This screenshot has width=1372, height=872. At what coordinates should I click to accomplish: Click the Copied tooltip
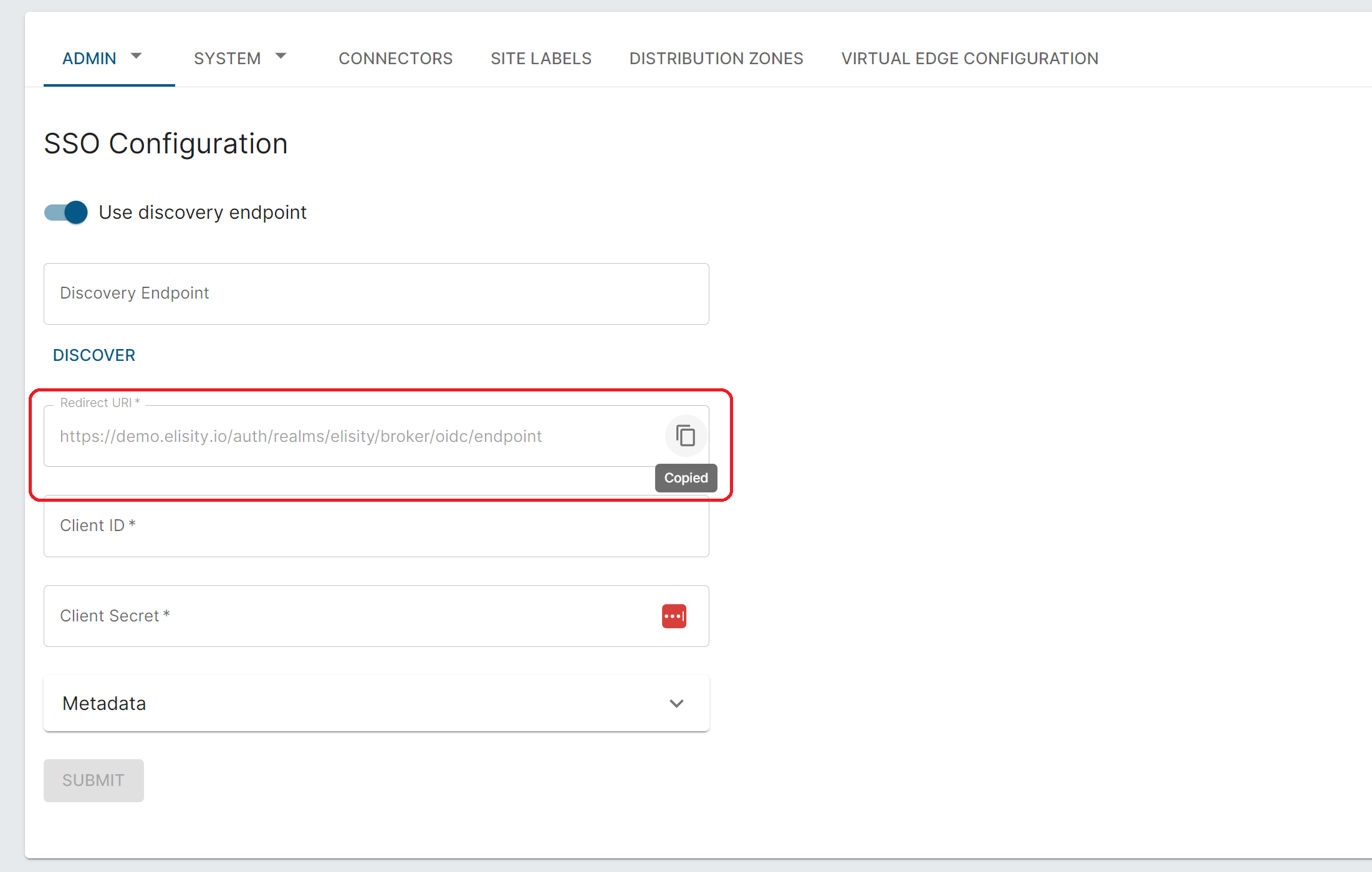pyautogui.click(x=686, y=478)
